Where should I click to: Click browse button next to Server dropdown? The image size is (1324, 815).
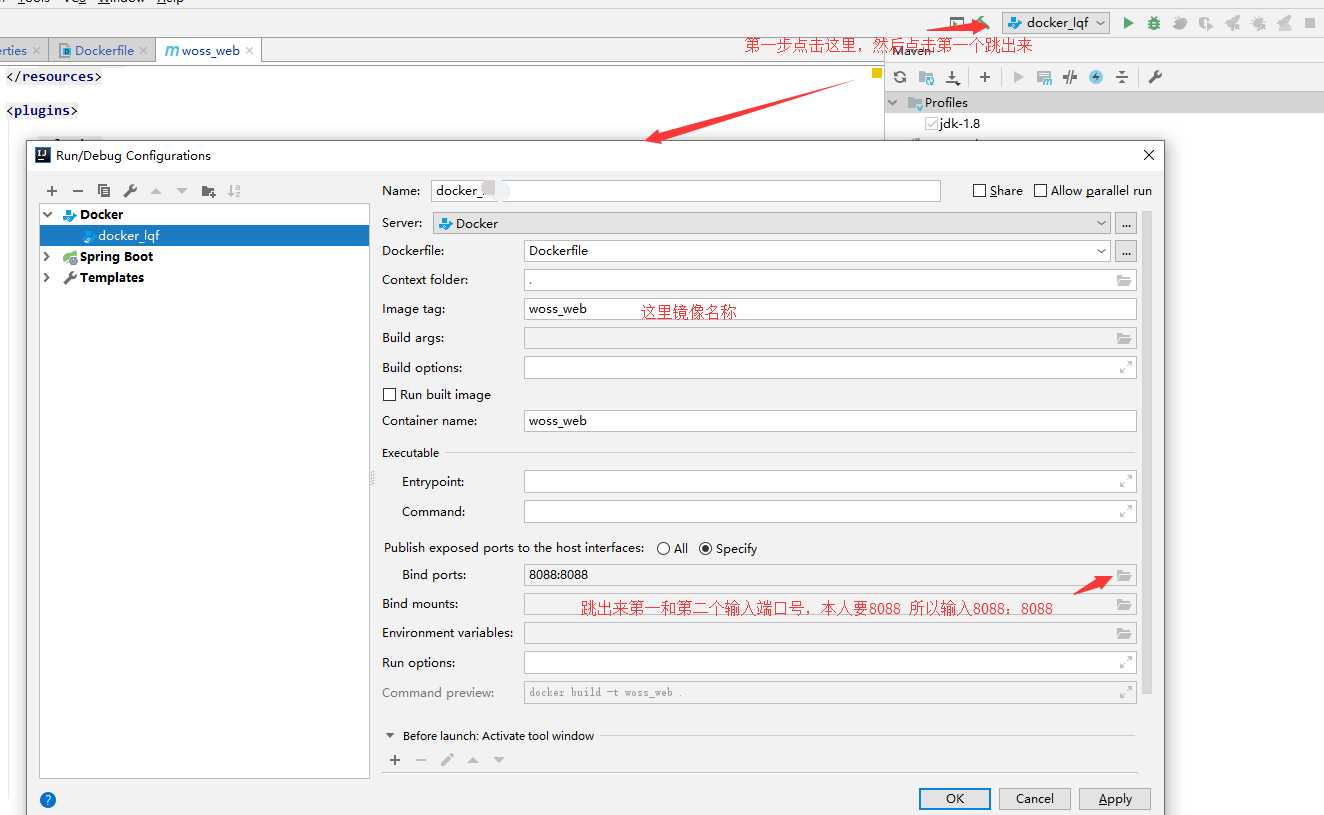[x=1126, y=223]
